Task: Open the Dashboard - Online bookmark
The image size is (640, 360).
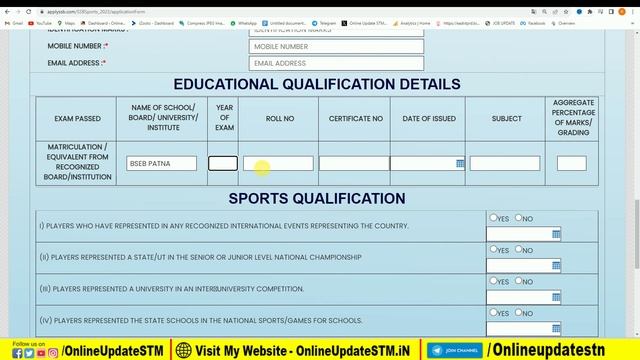Action: coord(103,23)
